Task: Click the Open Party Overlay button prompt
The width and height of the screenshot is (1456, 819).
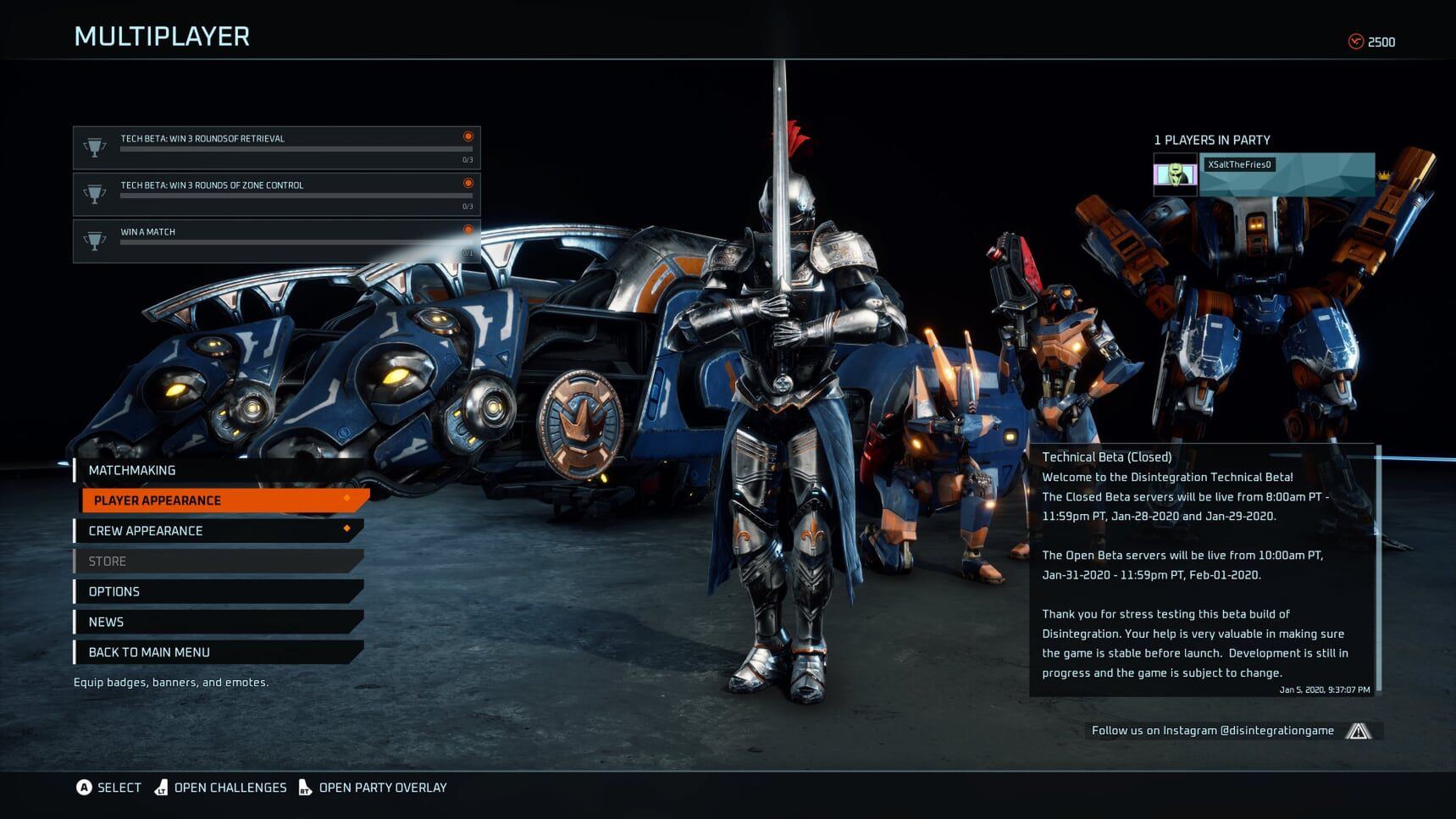Action: (373, 788)
